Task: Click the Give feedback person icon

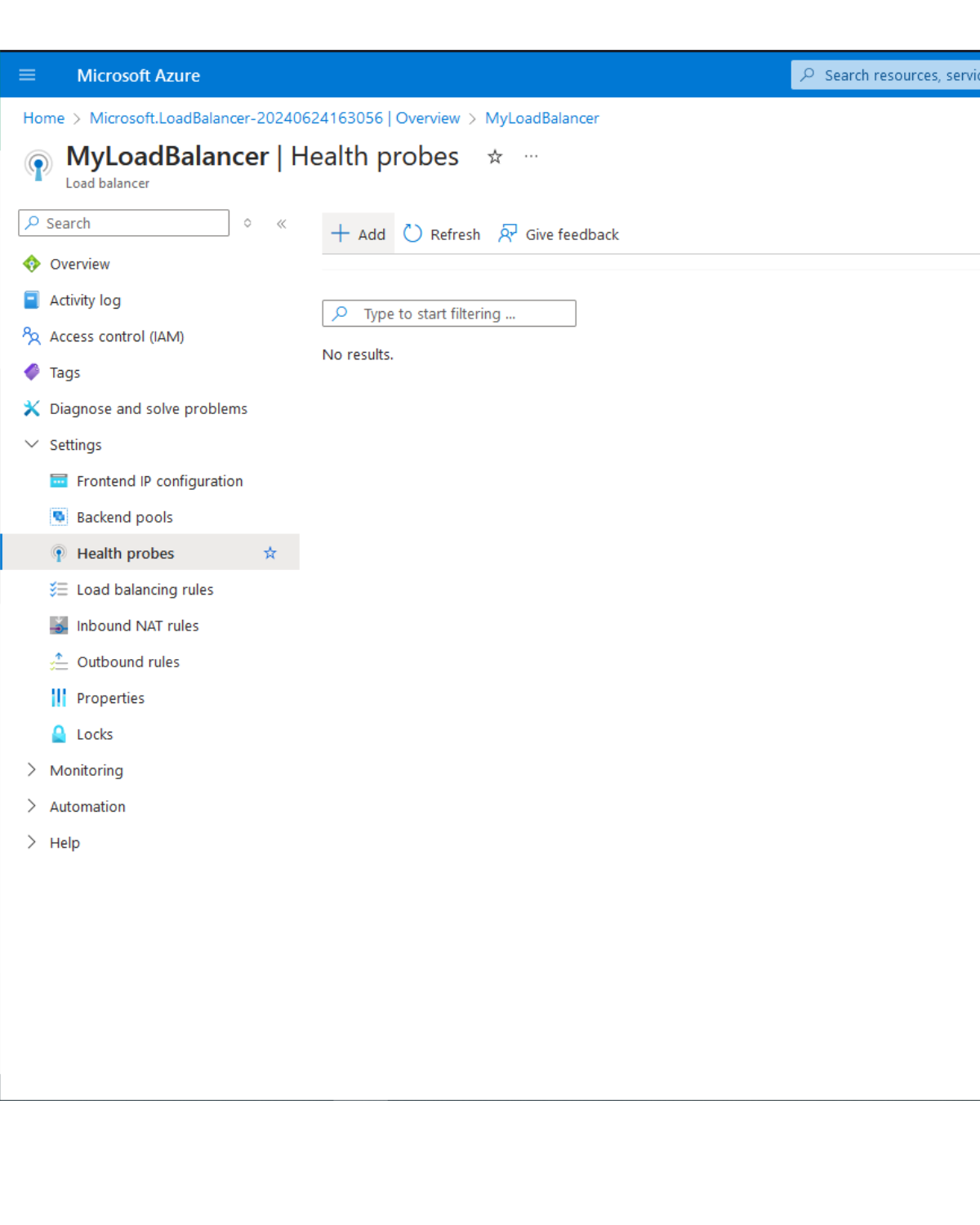Action: [507, 234]
